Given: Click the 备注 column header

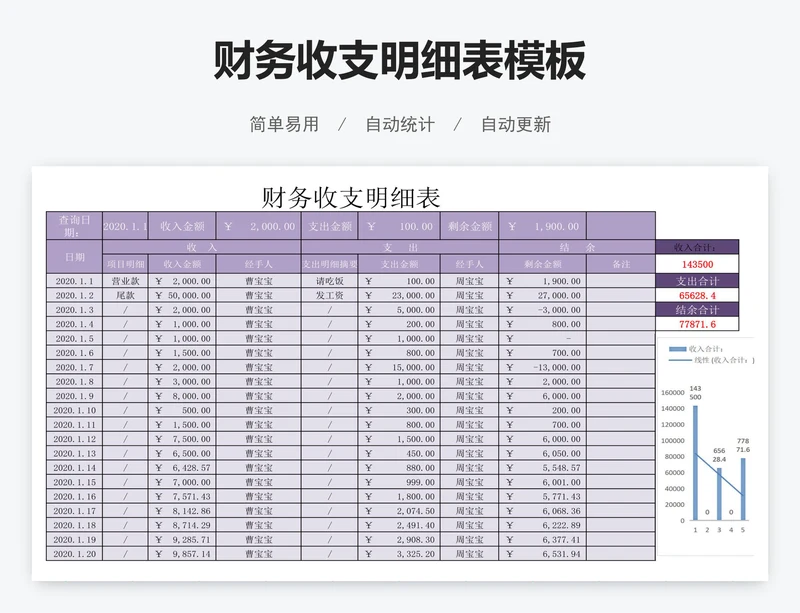Looking at the screenshot, I should pos(621,264).
